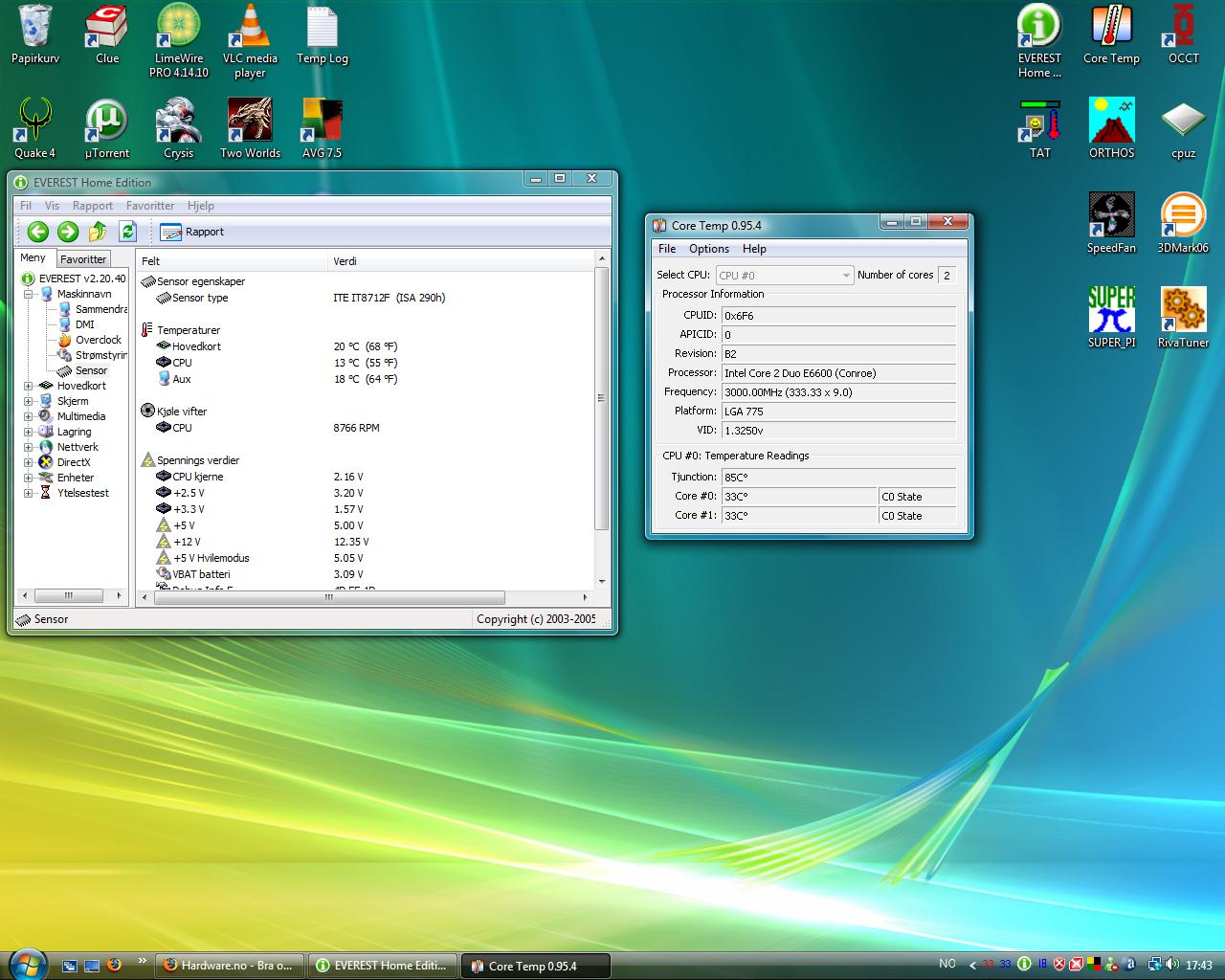
Task: Click the green Back arrow in EVEREST toolbar
Action: [x=38, y=232]
